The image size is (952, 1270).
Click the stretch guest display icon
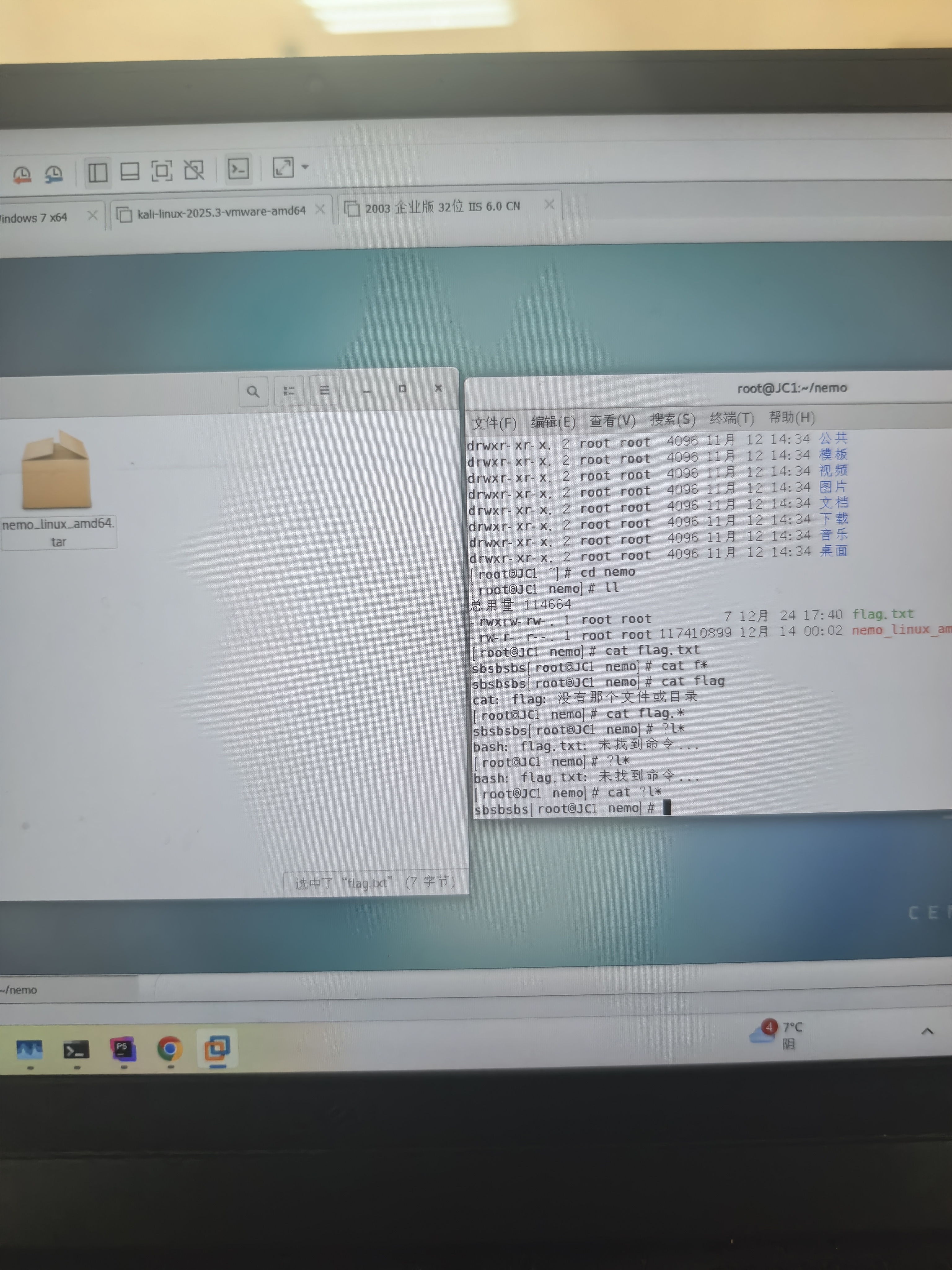click(283, 168)
